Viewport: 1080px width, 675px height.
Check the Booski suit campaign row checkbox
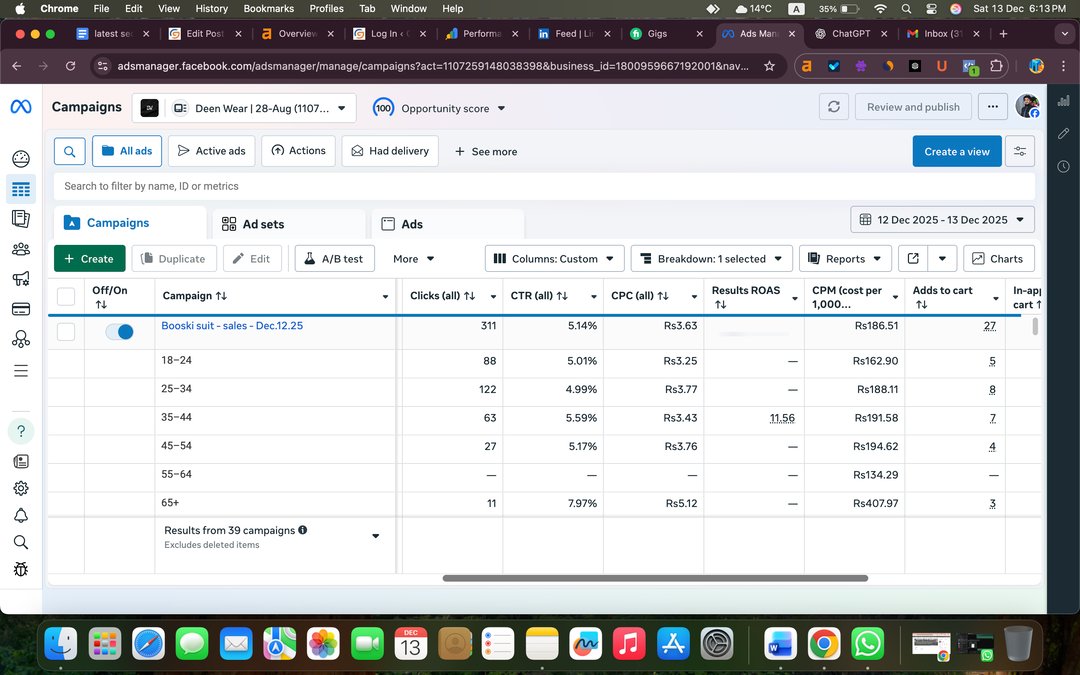click(x=66, y=332)
